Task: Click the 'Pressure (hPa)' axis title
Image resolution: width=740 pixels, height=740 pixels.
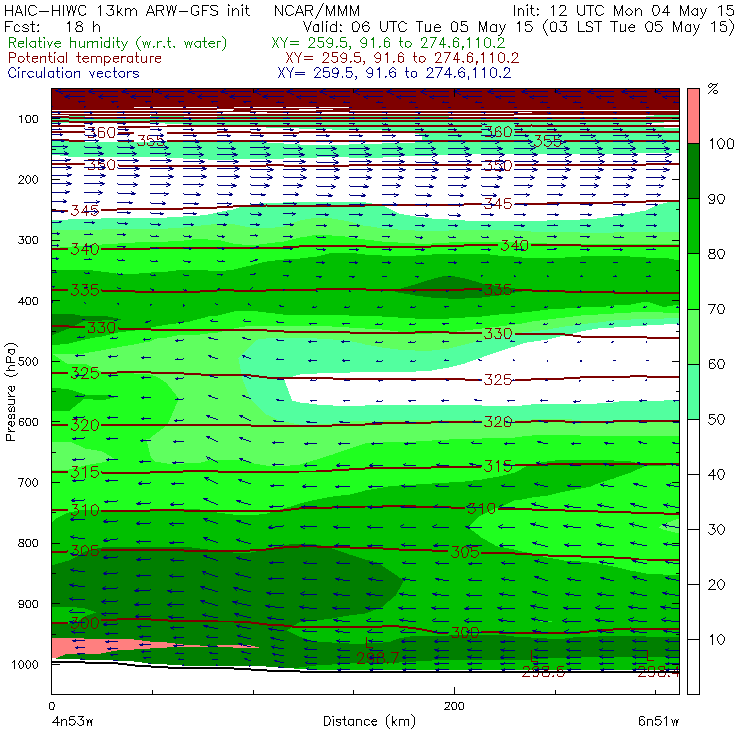Action: (11, 392)
